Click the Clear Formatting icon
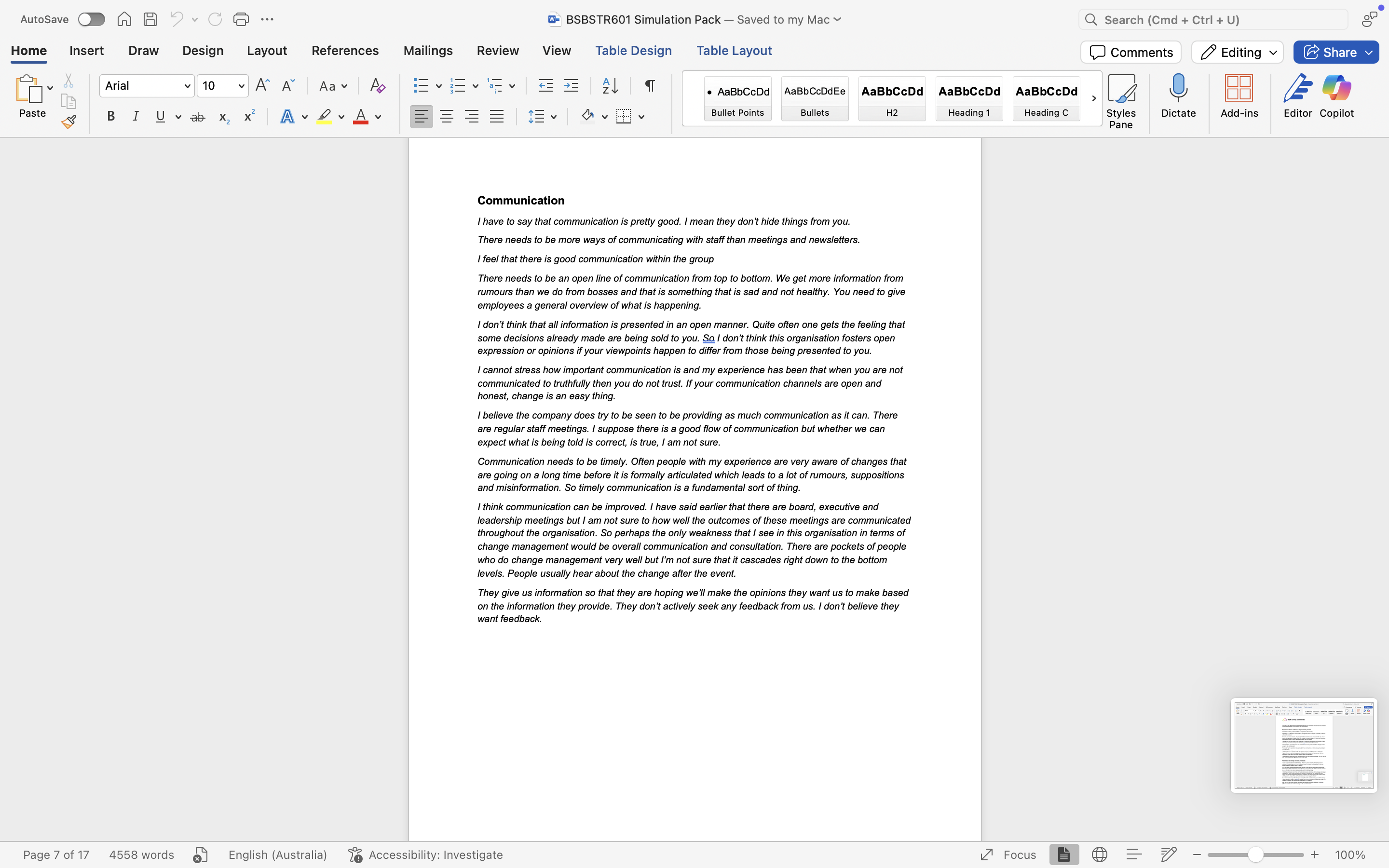Viewport: 1389px width, 868px height. coord(377,86)
